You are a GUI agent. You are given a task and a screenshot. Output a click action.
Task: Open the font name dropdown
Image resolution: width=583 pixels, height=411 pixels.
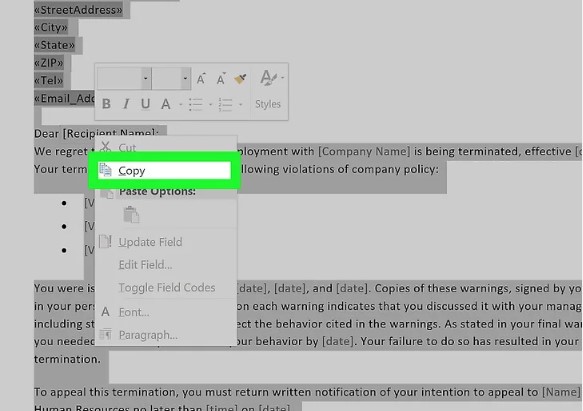click(x=146, y=78)
